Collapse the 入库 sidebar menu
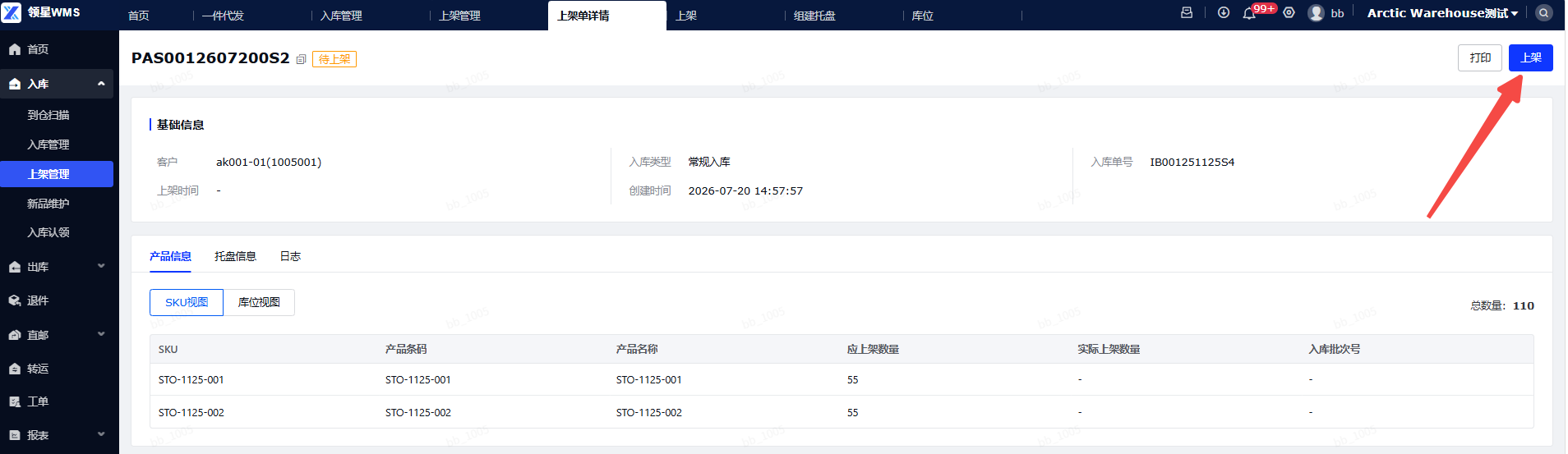1568x454 pixels. pos(101,84)
